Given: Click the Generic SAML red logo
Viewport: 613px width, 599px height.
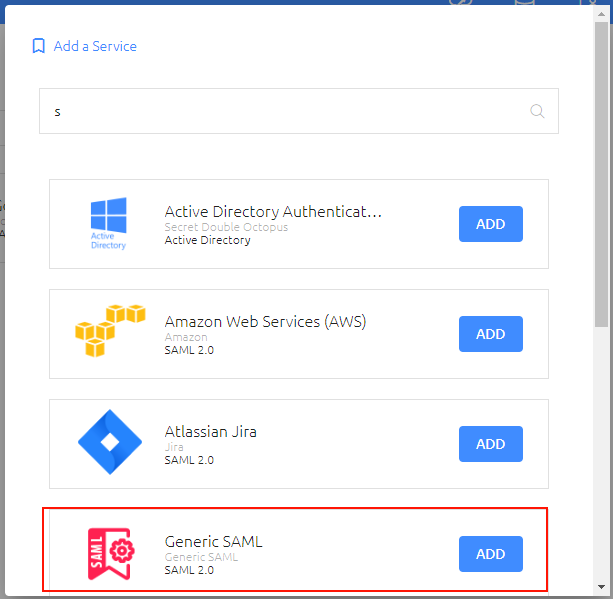Looking at the screenshot, I should (x=111, y=554).
